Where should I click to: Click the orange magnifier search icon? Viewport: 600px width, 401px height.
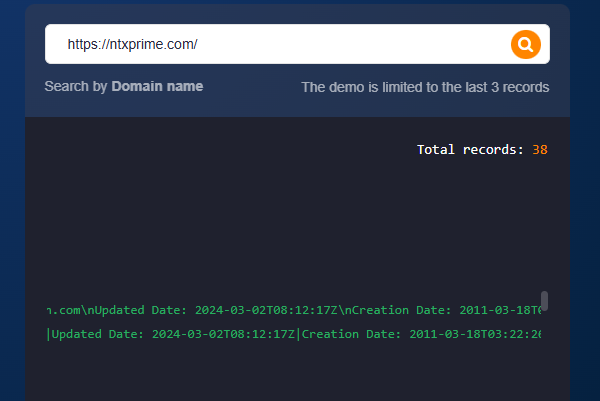coord(525,44)
